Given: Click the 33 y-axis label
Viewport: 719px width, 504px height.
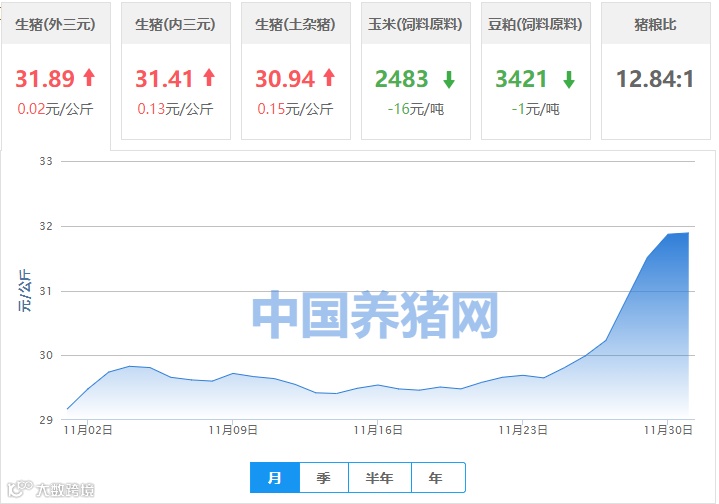Looking at the screenshot, I should pos(46,161).
